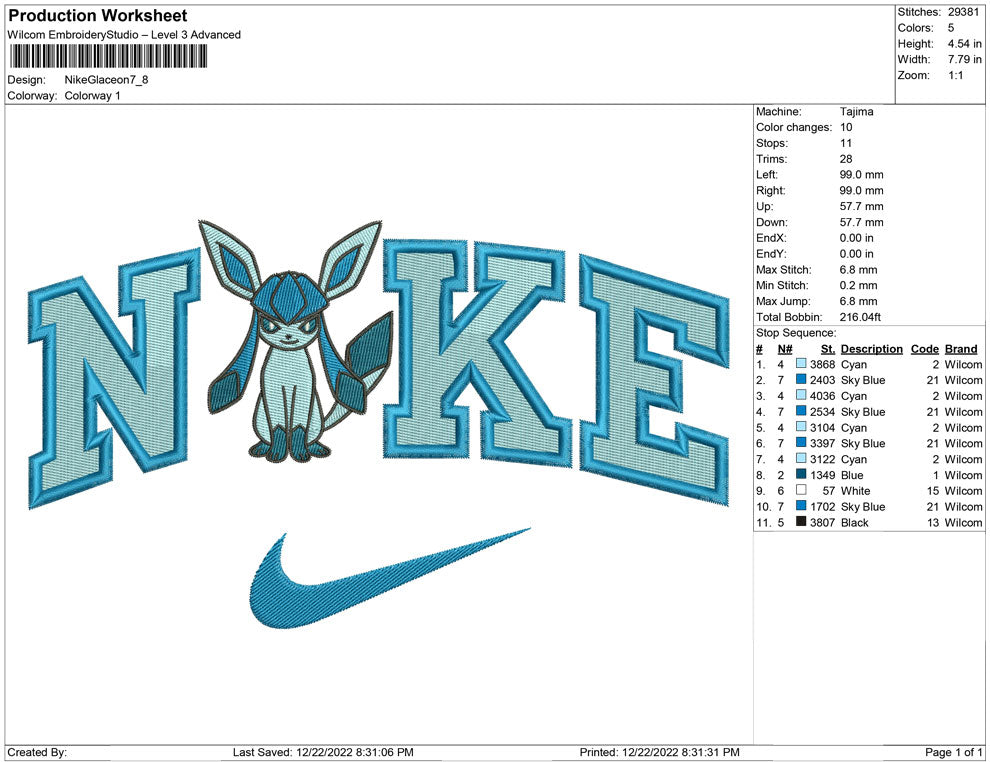Click the Trims value "28"

pyautogui.click(x=846, y=159)
